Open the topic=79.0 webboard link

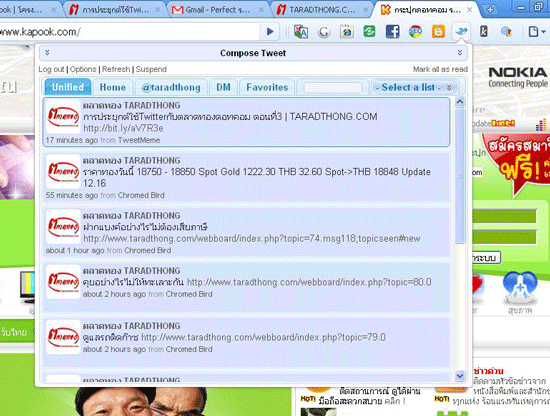coord(263,337)
